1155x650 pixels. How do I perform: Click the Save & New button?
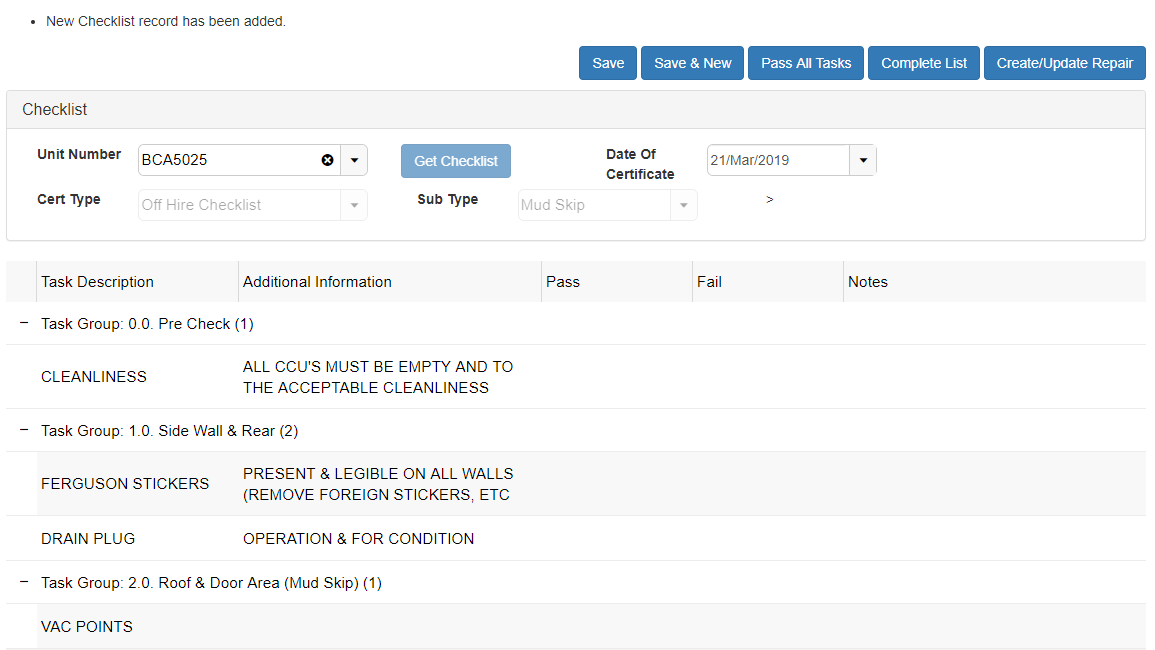tap(692, 63)
